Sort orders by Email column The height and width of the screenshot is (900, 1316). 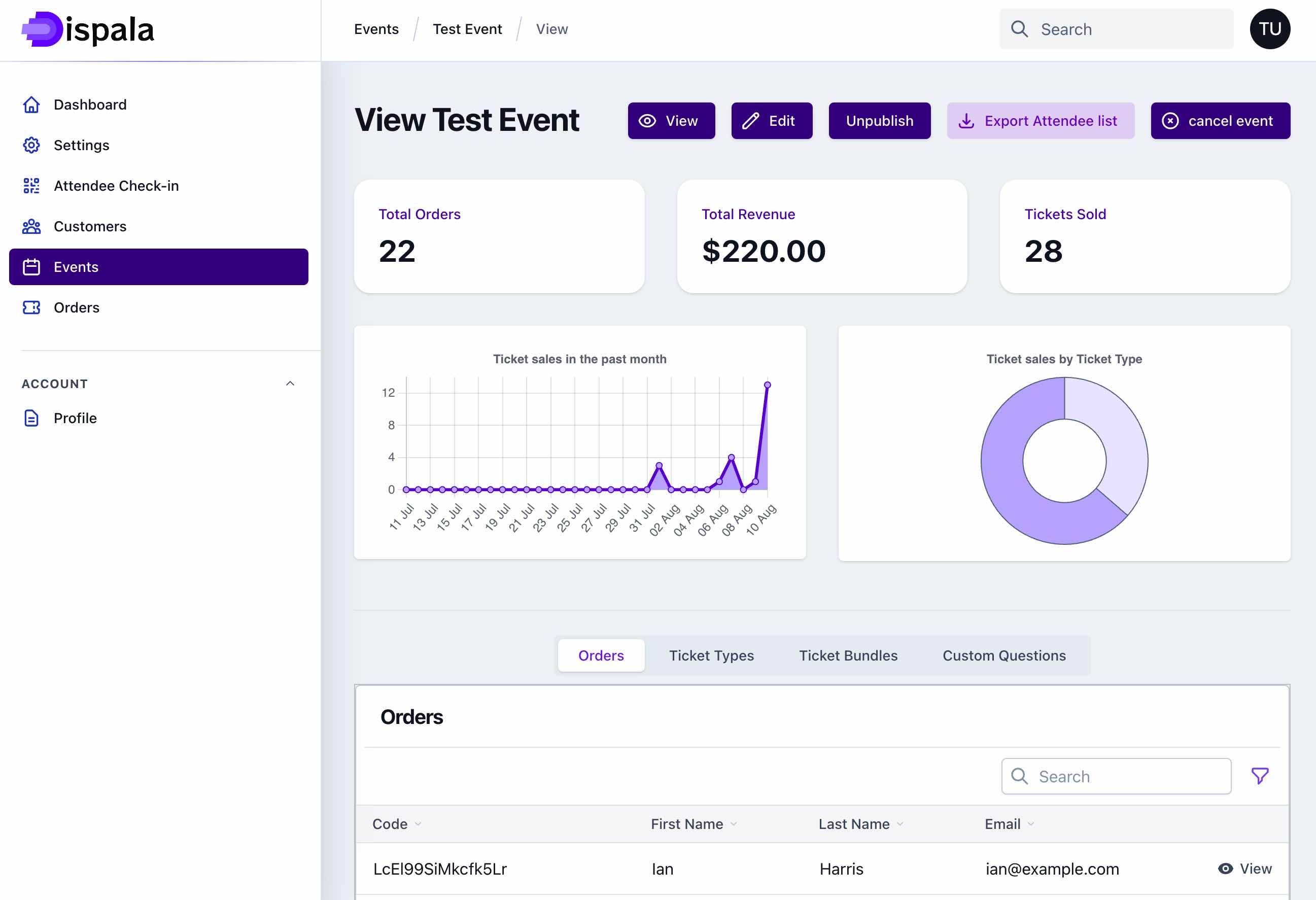point(1009,823)
